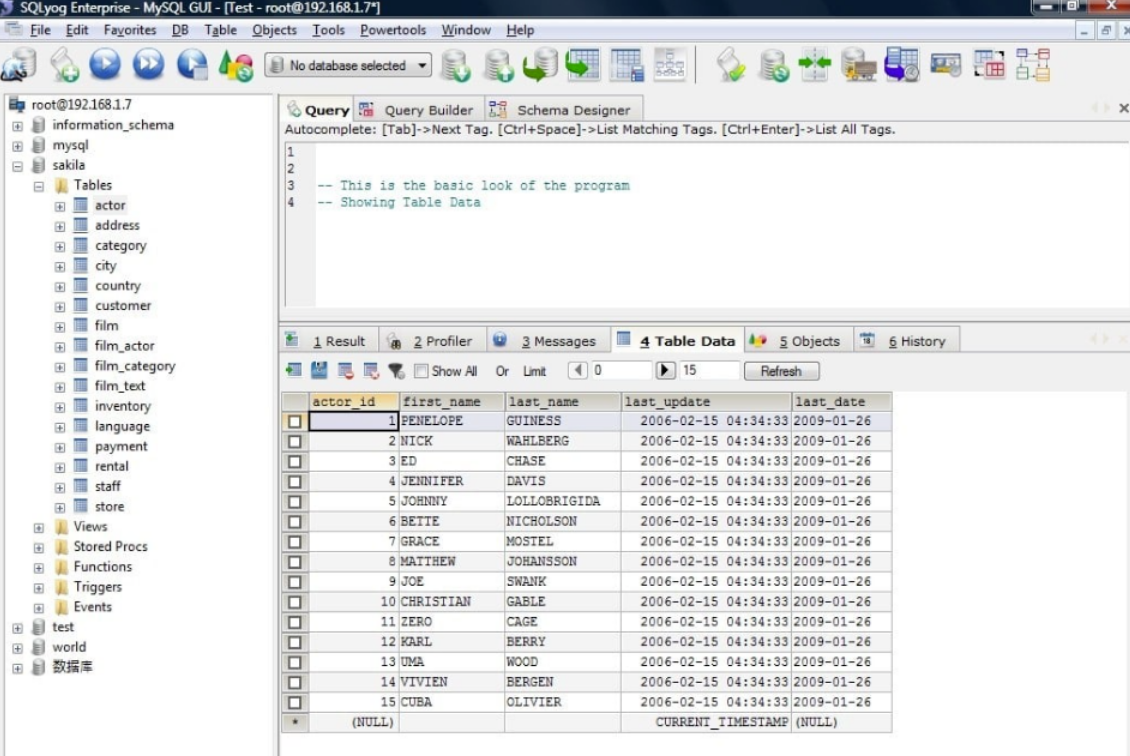The height and width of the screenshot is (756, 1130).
Task: Click the limit rows field showing 15
Action: pos(708,371)
